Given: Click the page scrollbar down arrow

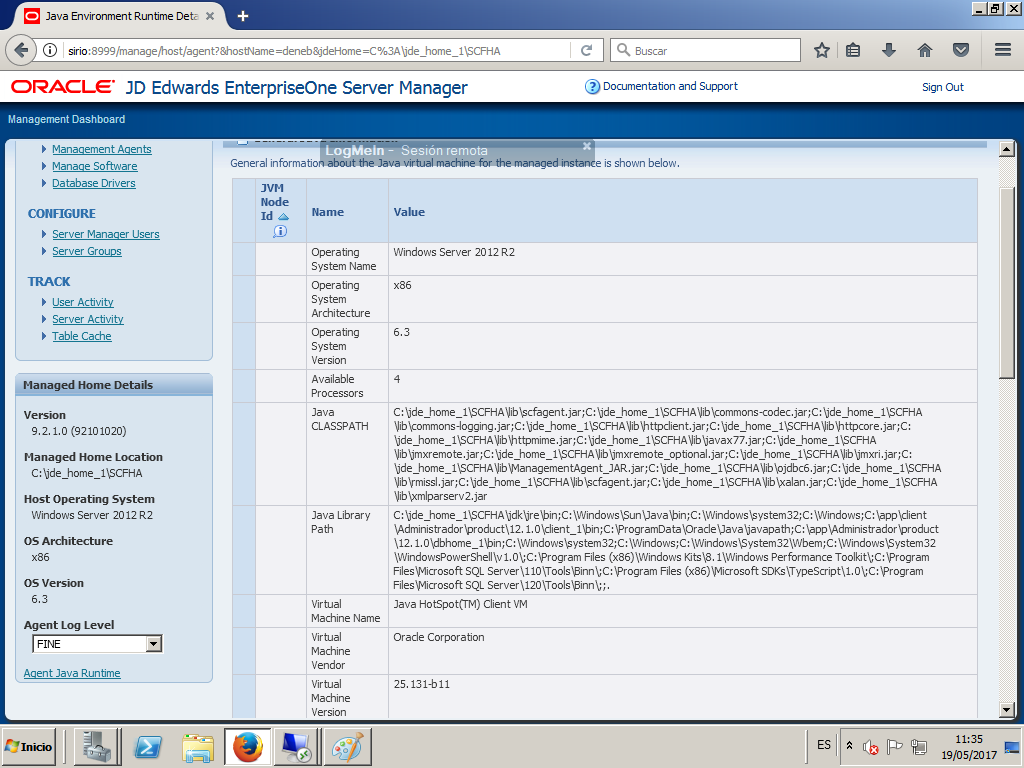Looking at the screenshot, I should coord(1006,710).
